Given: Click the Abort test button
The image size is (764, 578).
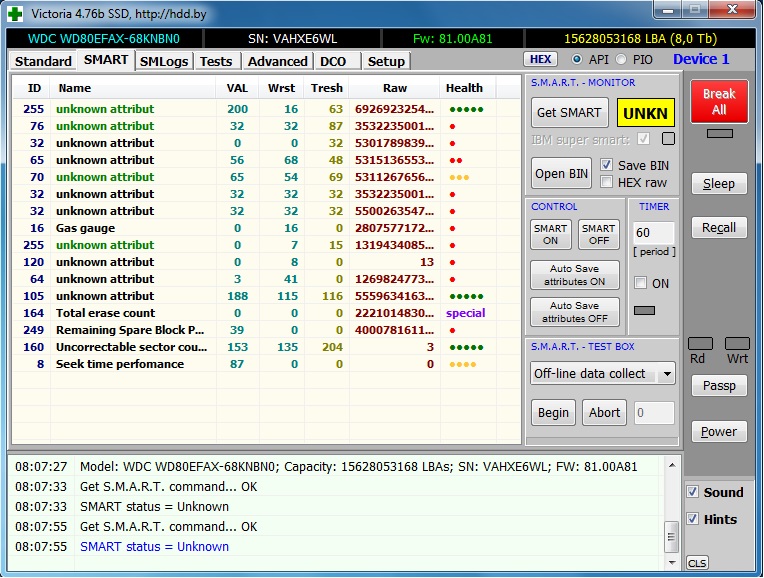Looking at the screenshot, I should coord(604,412).
